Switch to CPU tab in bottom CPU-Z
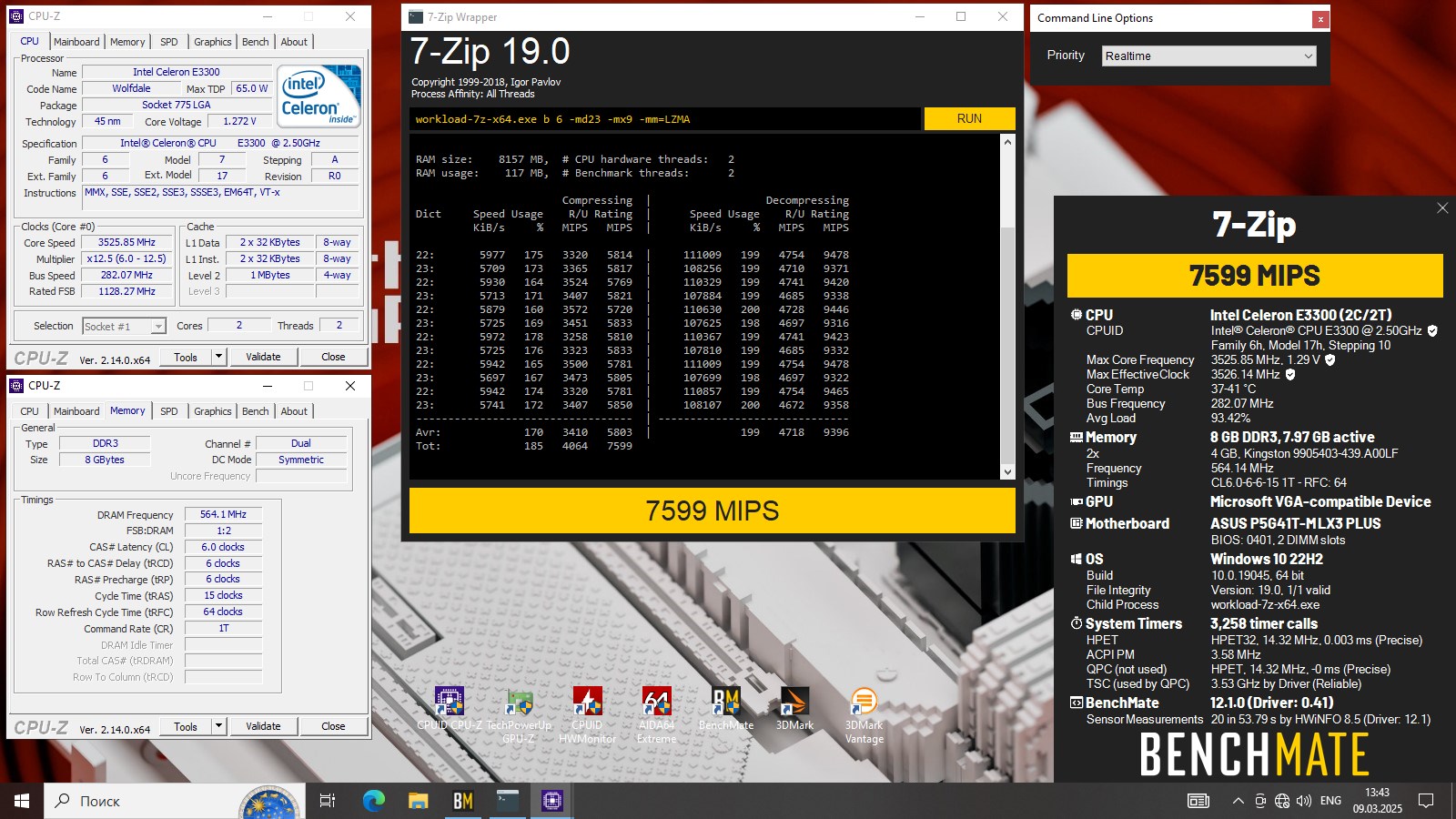 point(30,411)
